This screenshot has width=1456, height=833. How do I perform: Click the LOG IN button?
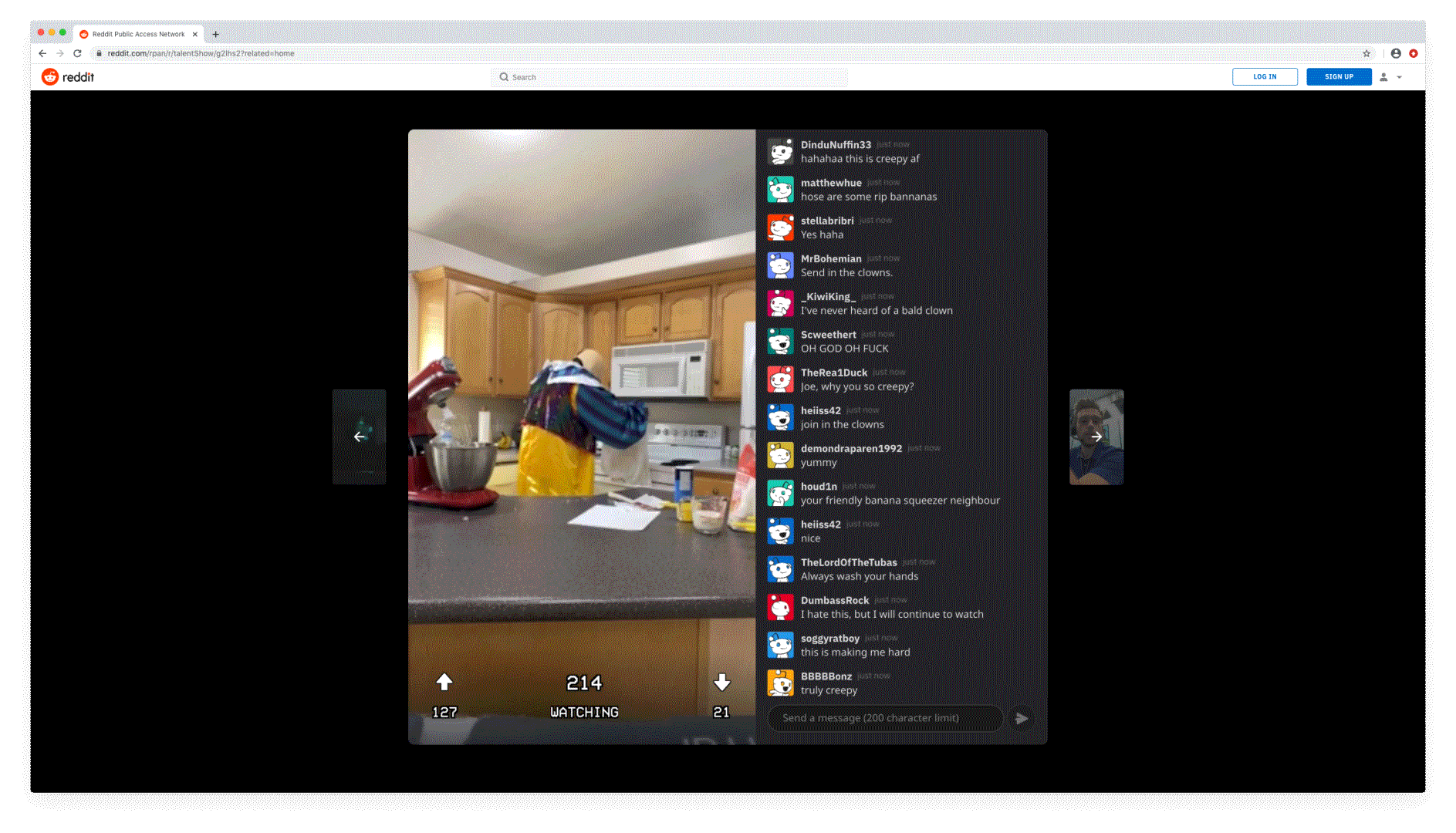pos(1264,77)
